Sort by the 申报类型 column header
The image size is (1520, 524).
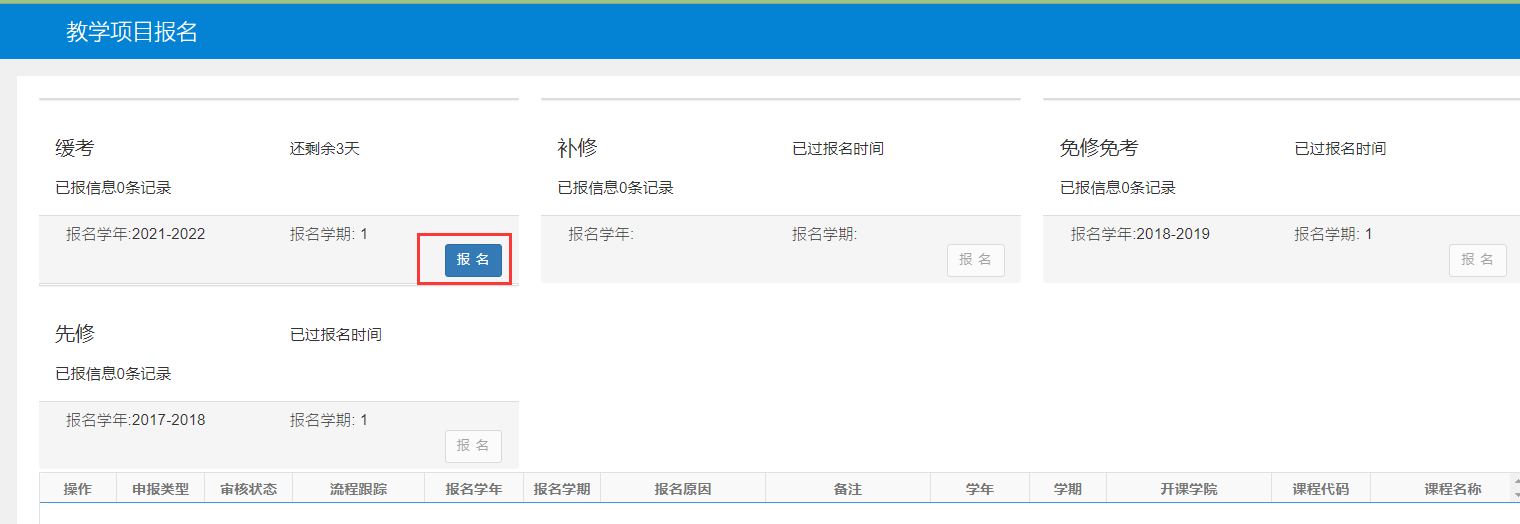coord(160,489)
